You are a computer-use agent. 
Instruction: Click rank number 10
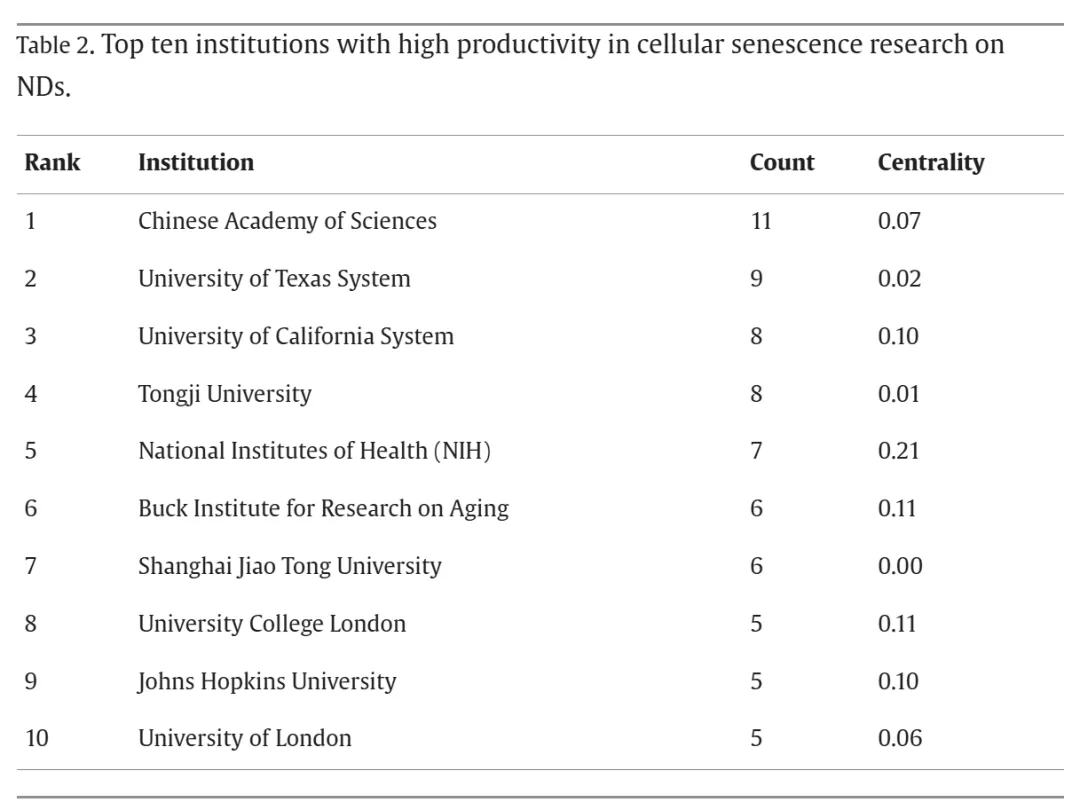click(37, 739)
